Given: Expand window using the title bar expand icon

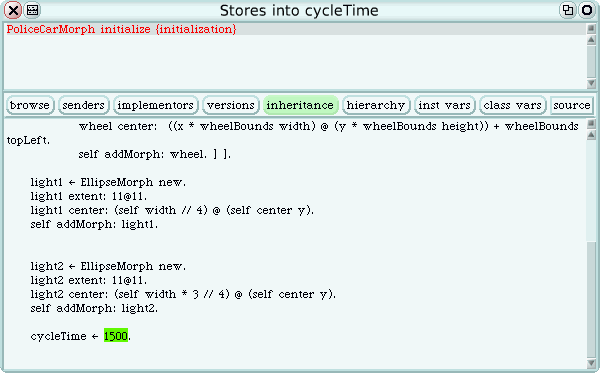Looking at the screenshot, I should coord(567,10).
